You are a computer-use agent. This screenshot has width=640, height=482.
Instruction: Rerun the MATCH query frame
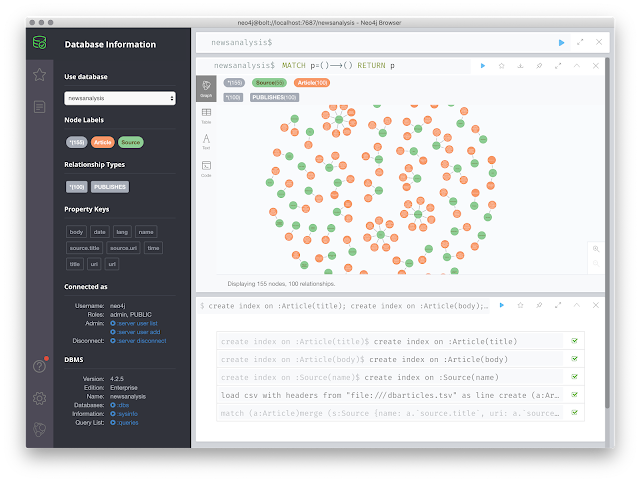[x=483, y=66]
